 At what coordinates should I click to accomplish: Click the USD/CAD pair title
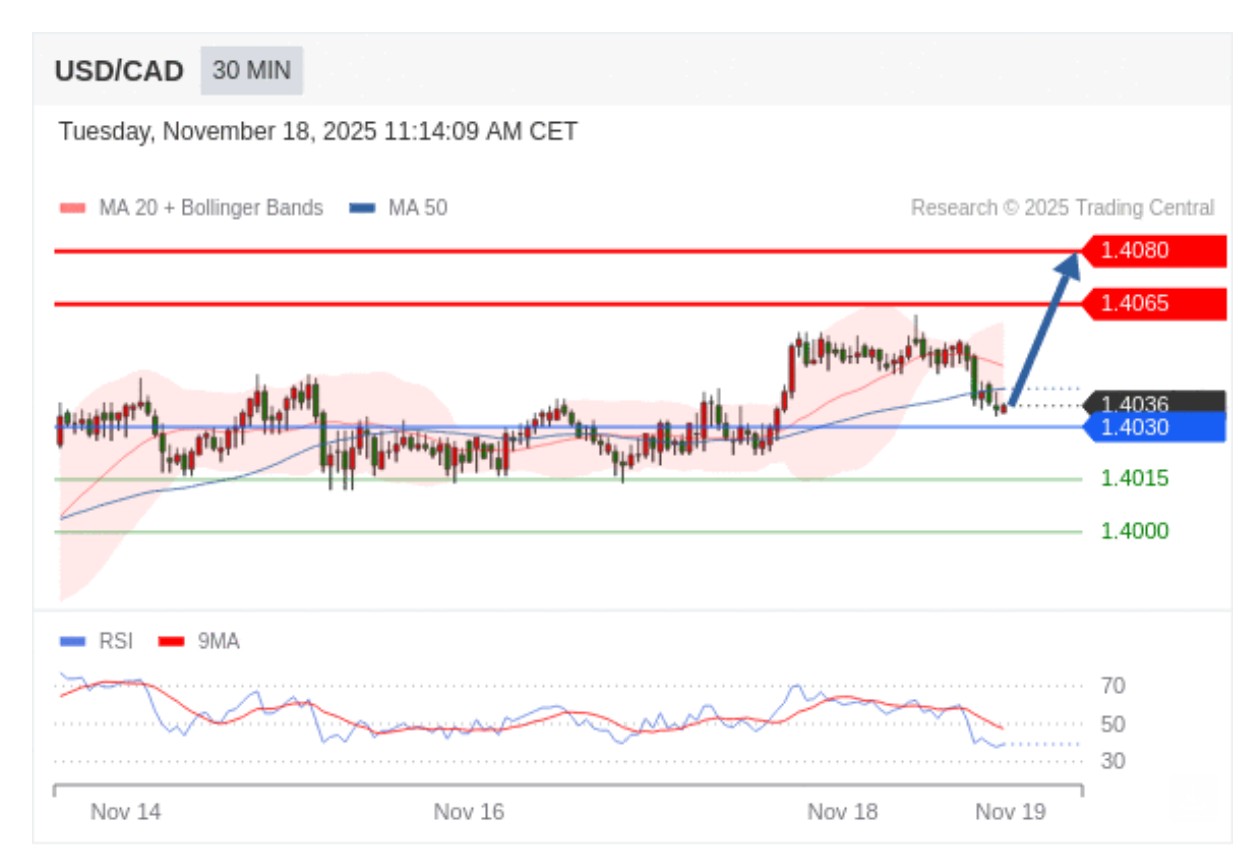[x=119, y=72]
